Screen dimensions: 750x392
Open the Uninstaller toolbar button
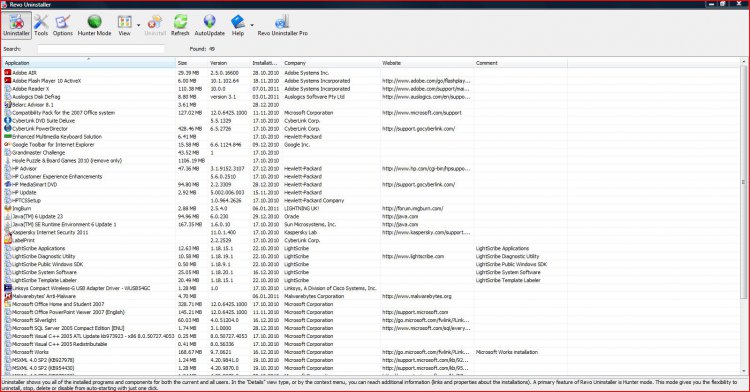[x=16, y=25]
